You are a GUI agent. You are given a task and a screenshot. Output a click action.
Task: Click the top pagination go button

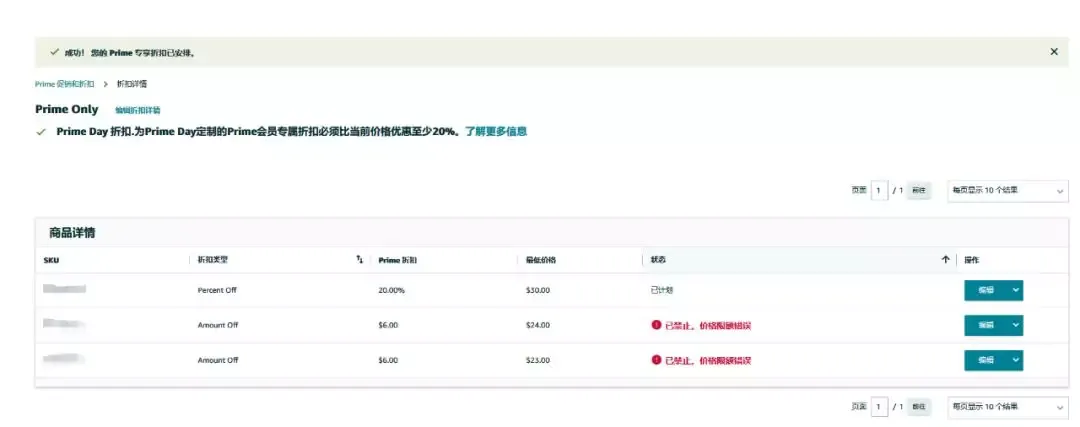pyautogui.click(x=919, y=191)
